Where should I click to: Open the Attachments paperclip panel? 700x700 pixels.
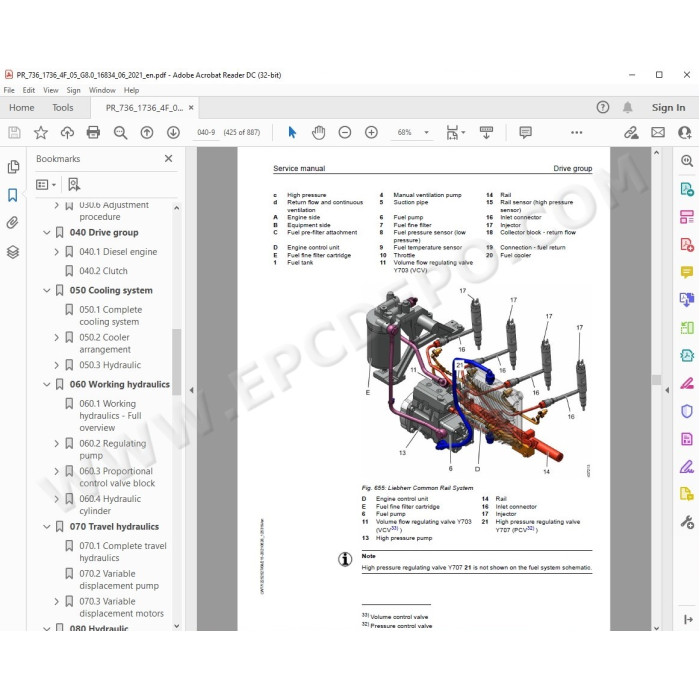tap(12, 223)
